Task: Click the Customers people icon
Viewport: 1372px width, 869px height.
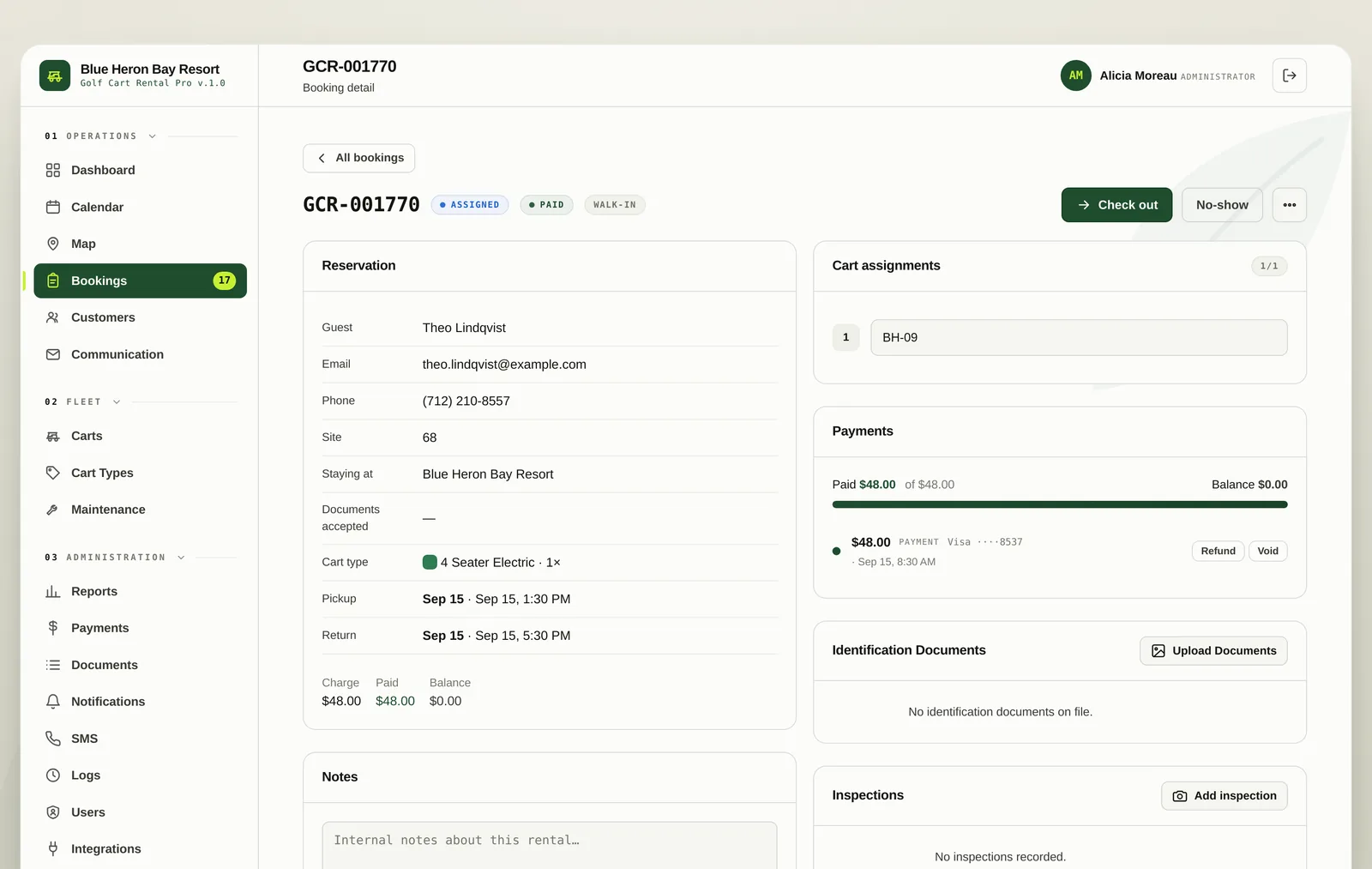Action: [53, 317]
